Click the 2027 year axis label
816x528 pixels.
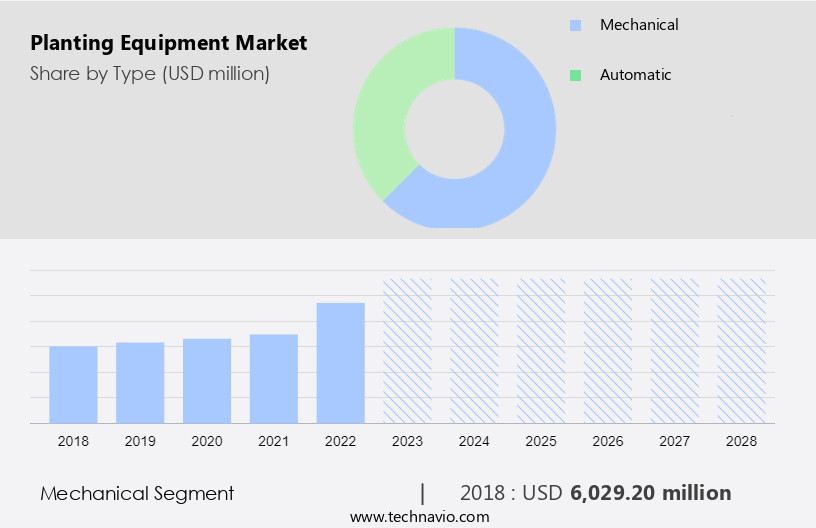pos(675,441)
